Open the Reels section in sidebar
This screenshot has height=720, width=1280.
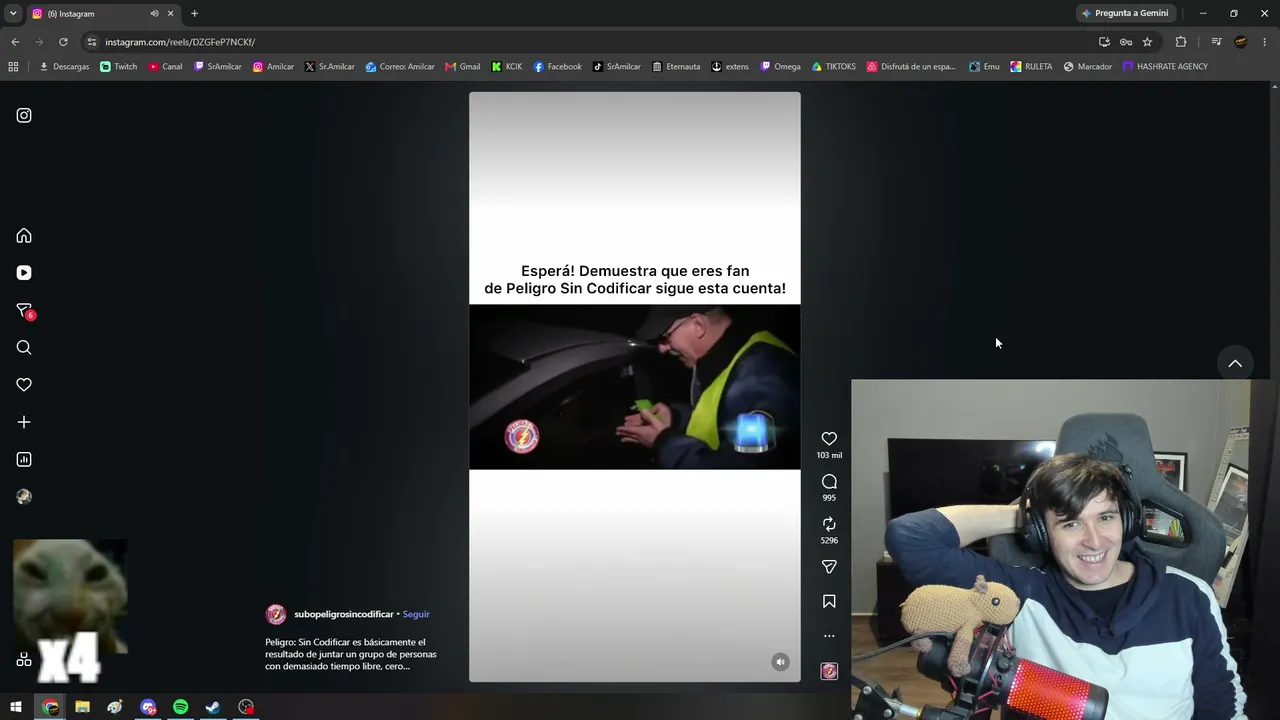point(24,273)
